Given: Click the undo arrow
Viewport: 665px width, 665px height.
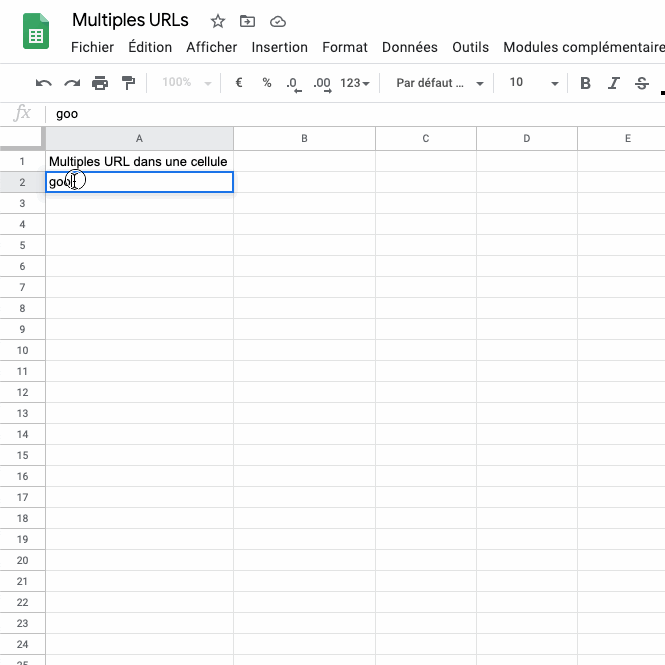Looking at the screenshot, I should pyautogui.click(x=44, y=83).
